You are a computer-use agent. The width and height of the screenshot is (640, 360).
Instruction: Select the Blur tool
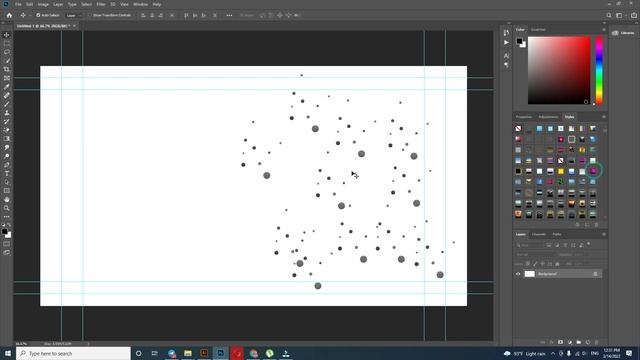[7, 147]
